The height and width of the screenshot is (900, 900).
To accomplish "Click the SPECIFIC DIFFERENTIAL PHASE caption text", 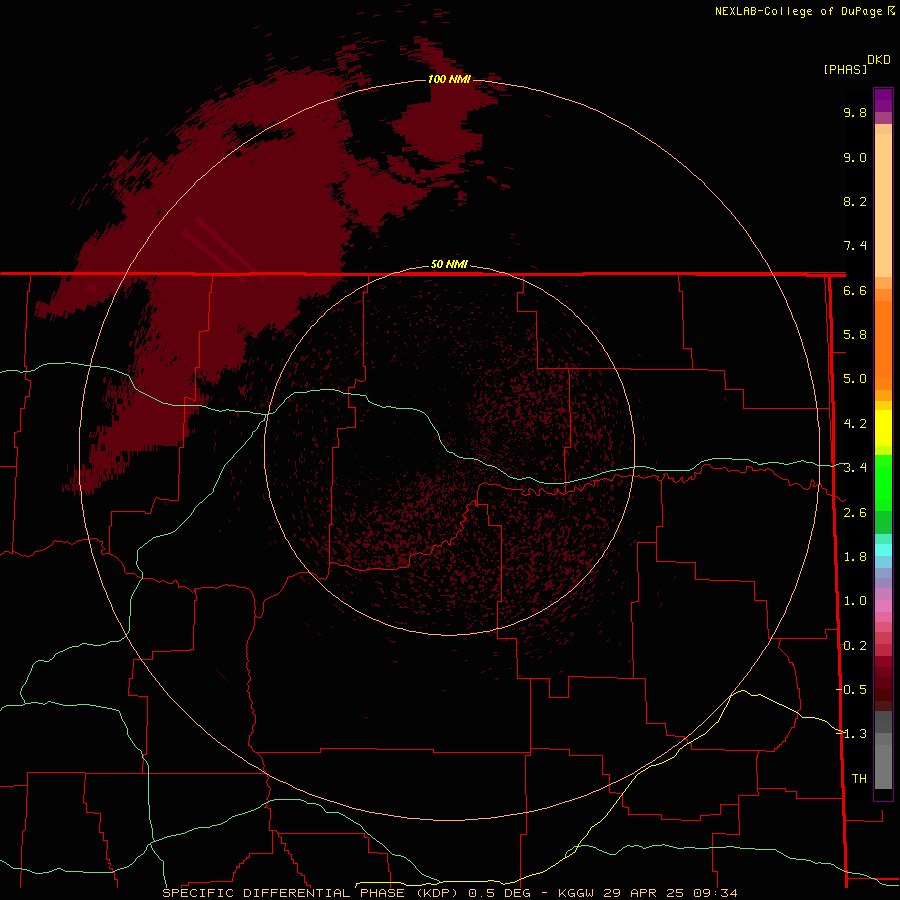I will [x=283, y=893].
